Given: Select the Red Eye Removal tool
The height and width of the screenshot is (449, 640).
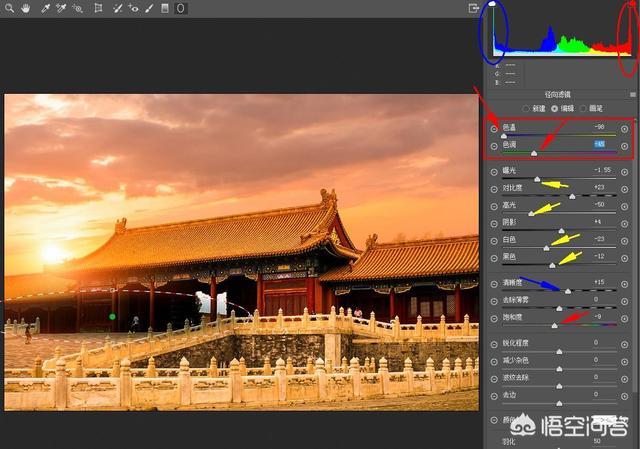Looking at the screenshot, I should click(133, 8).
